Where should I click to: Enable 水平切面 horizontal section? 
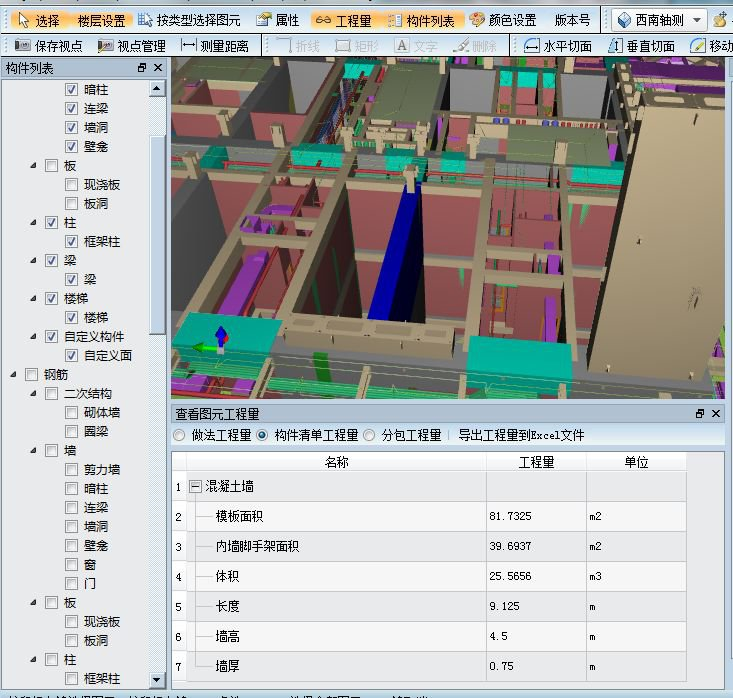pyautogui.click(x=557, y=46)
